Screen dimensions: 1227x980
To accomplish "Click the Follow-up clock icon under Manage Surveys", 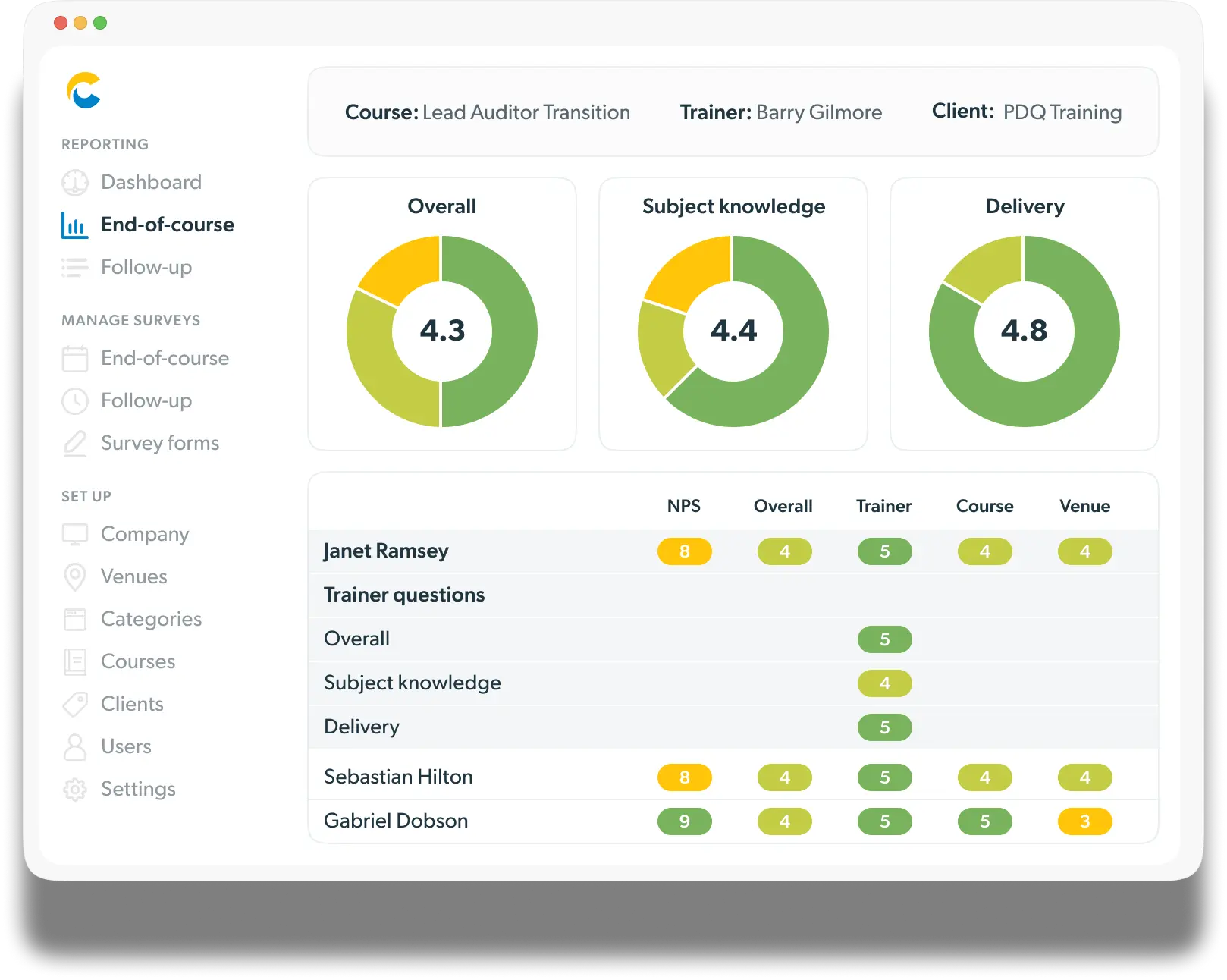I will tap(74, 400).
